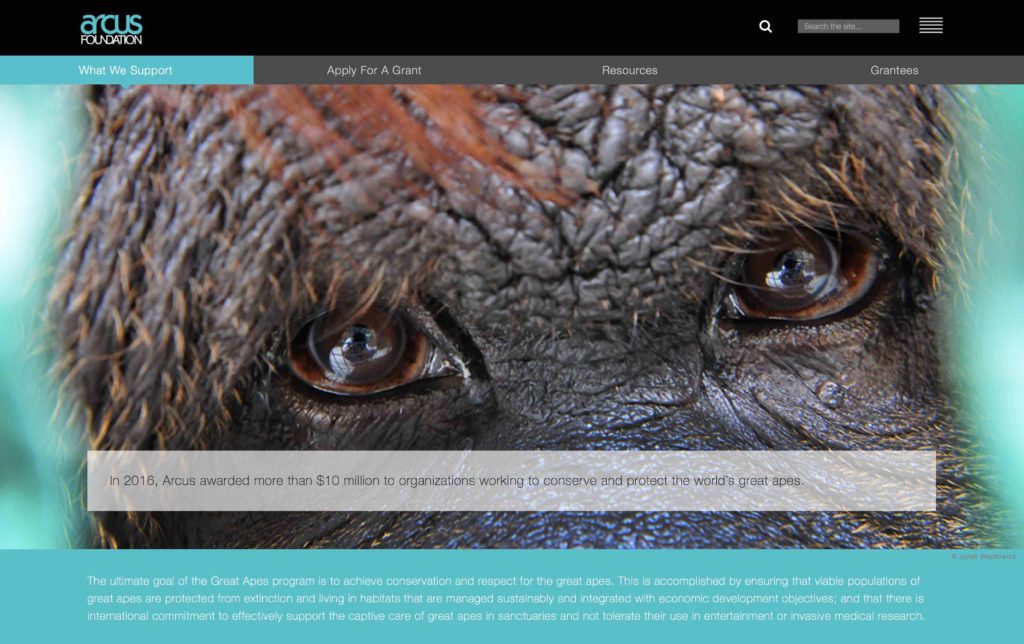Open the Grantees tab
The height and width of the screenshot is (644, 1024).
click(x=894, y=70)
